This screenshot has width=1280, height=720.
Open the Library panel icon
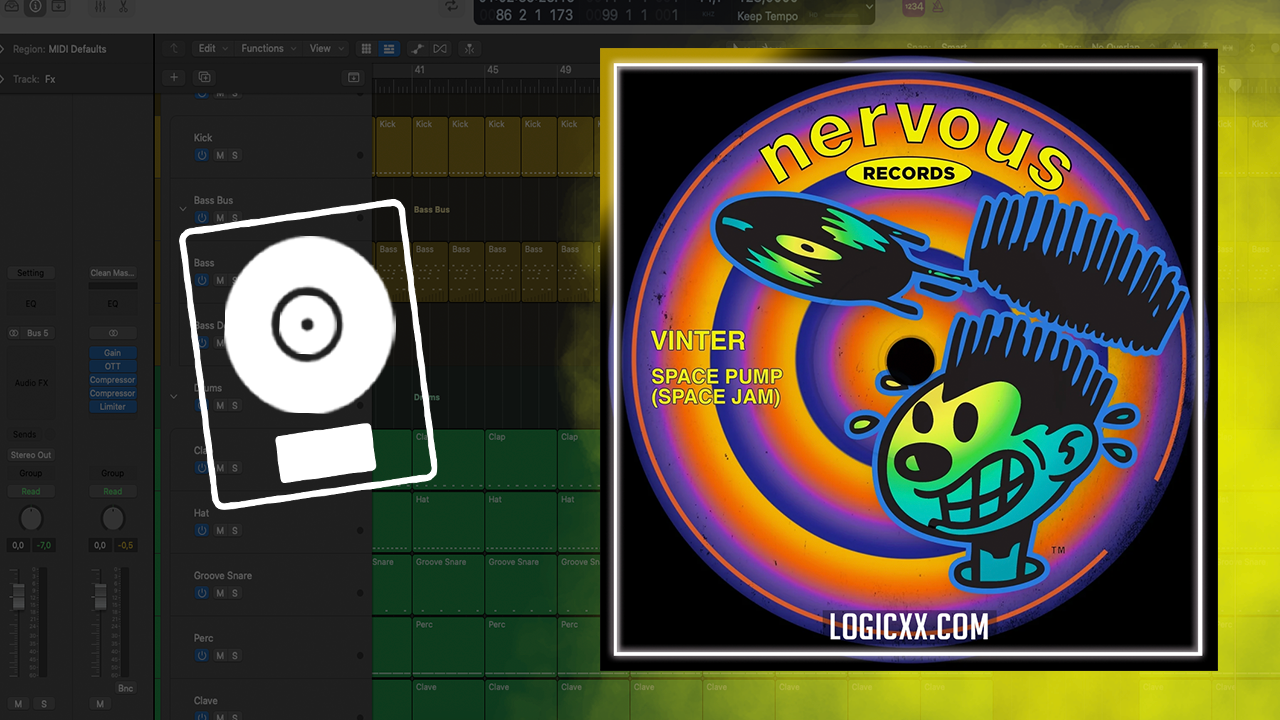coord(11,6)
